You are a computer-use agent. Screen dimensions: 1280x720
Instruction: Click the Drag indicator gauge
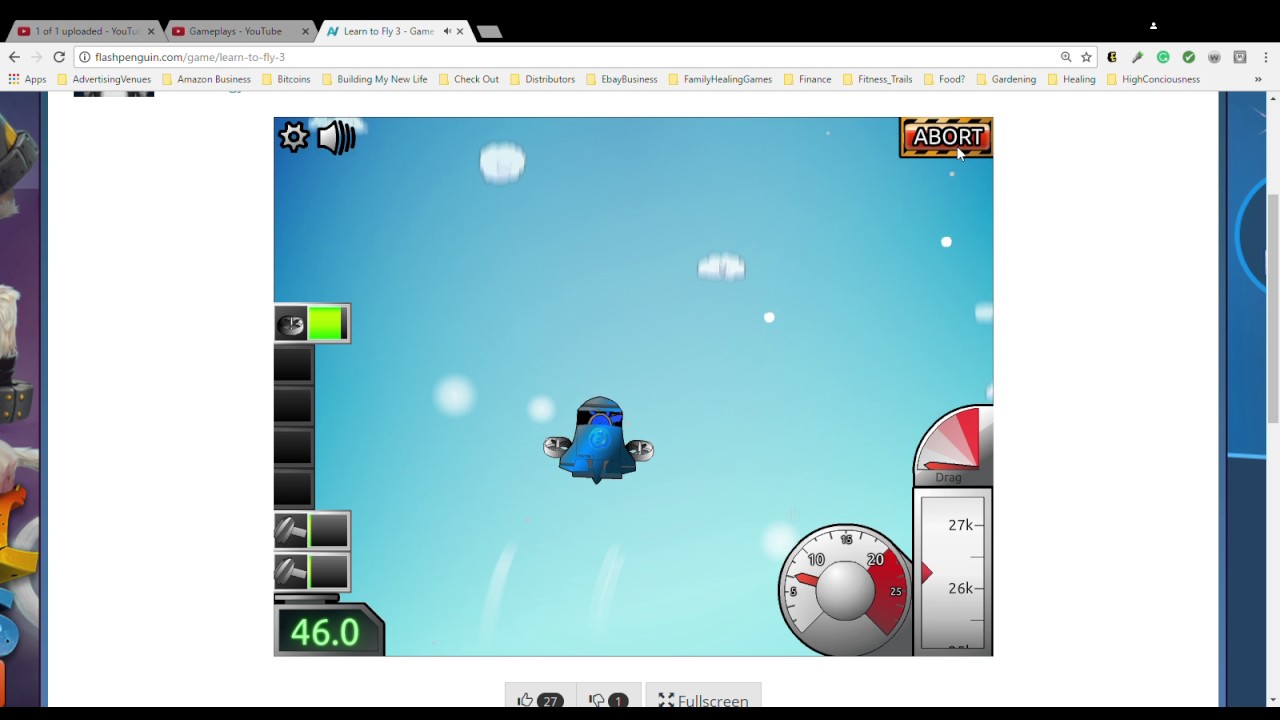(953, 446)
